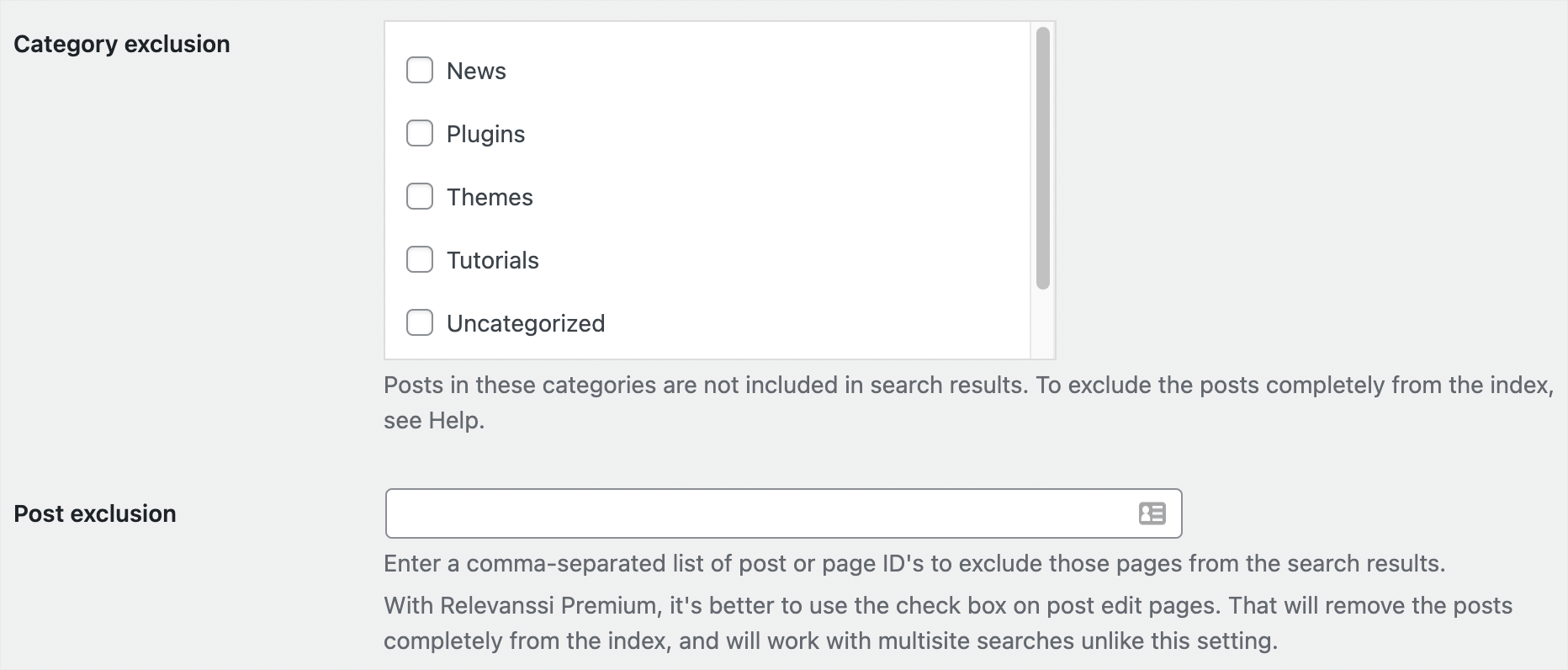Select the Tutorials category checkbox
Viewport: 1568px width, 670px height.
coord(420,259)
